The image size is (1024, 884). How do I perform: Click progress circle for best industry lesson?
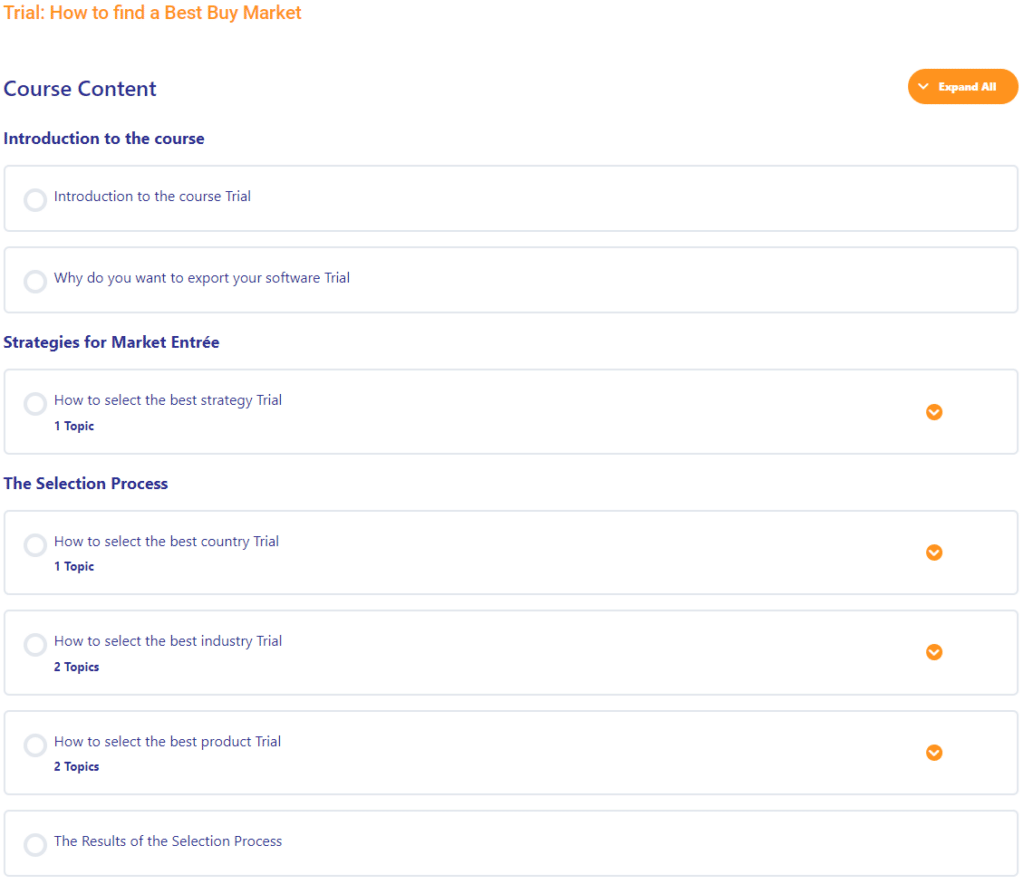pyautogui.click(x=35, y=645)
